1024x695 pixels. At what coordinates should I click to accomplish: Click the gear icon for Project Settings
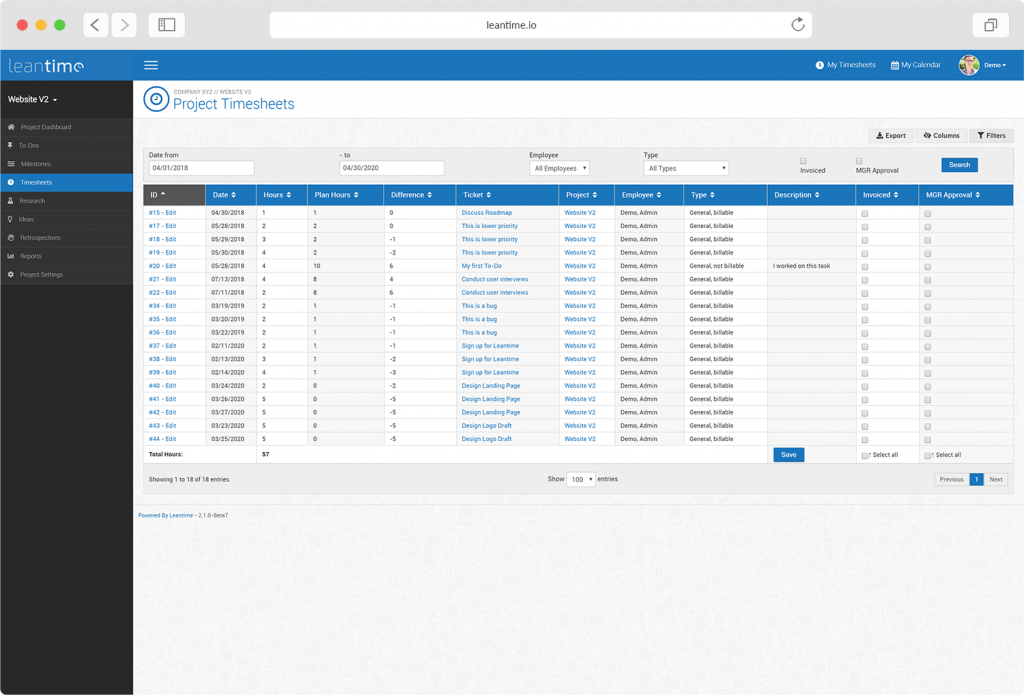(x=11, y=274)
